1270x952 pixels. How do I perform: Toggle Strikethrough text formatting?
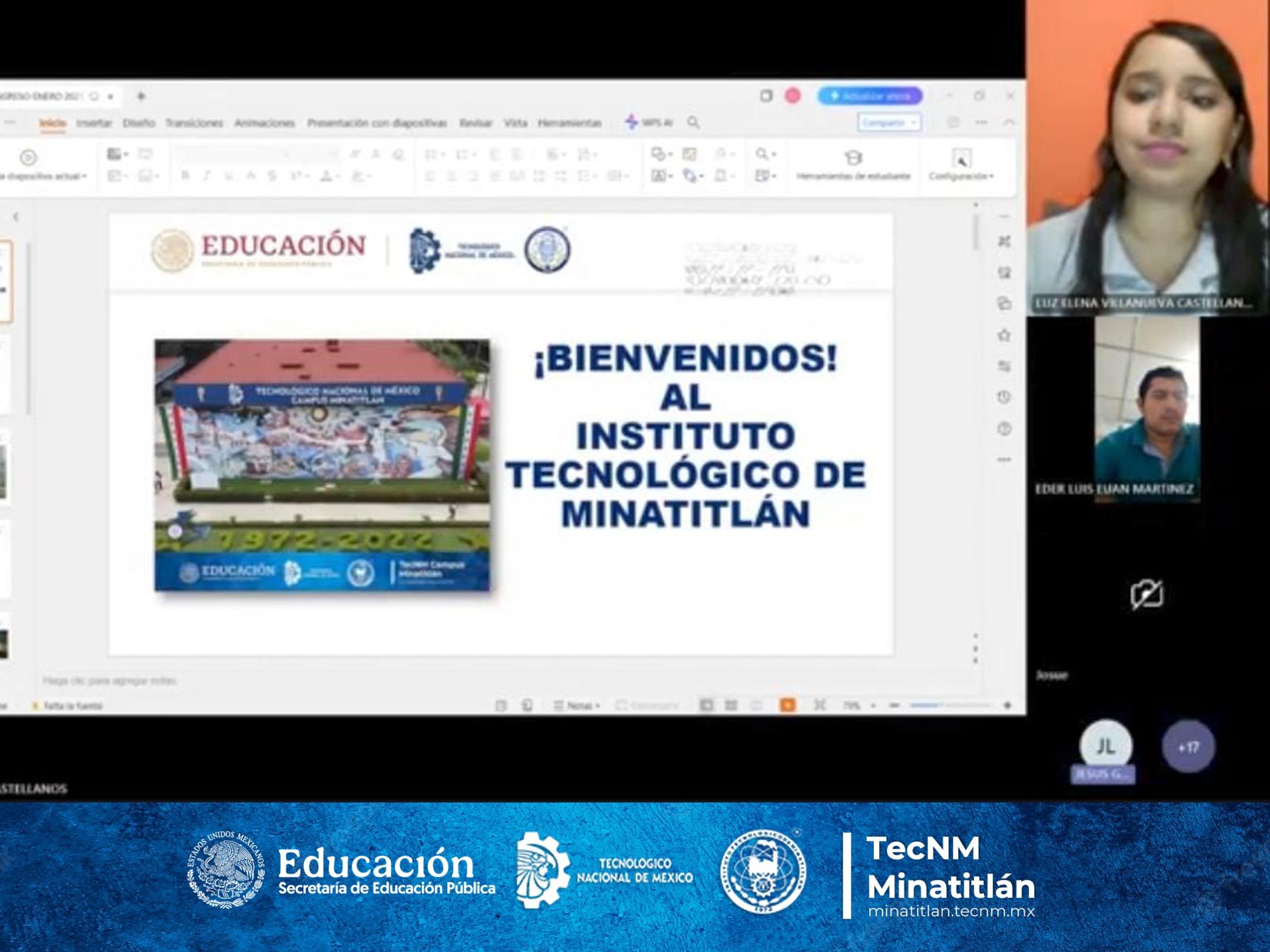click(272, 175)
